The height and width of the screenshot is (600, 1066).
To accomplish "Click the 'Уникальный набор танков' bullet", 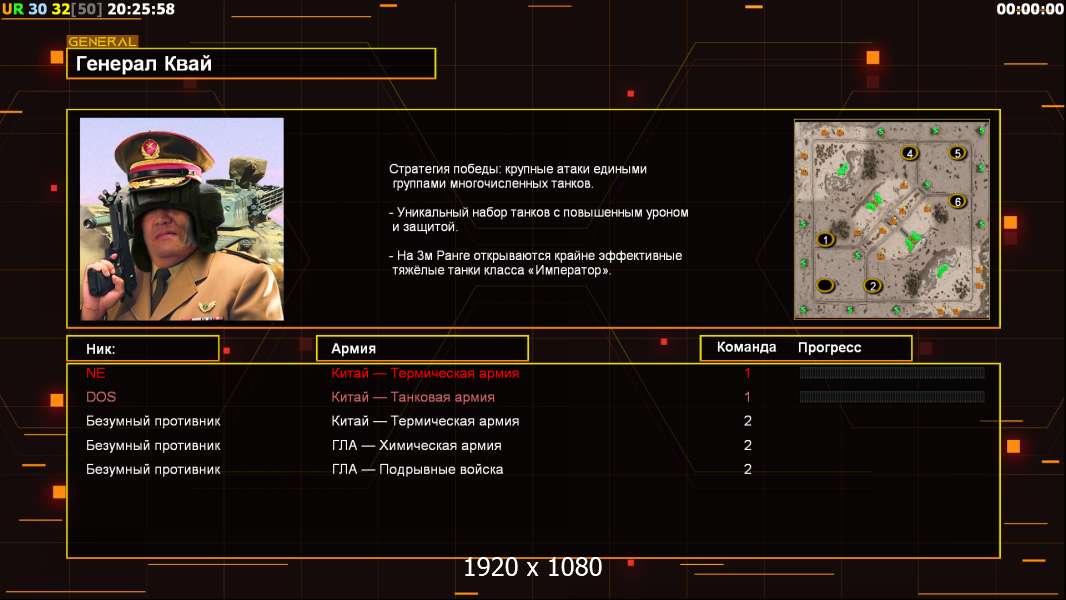I will tap(538, 219).
